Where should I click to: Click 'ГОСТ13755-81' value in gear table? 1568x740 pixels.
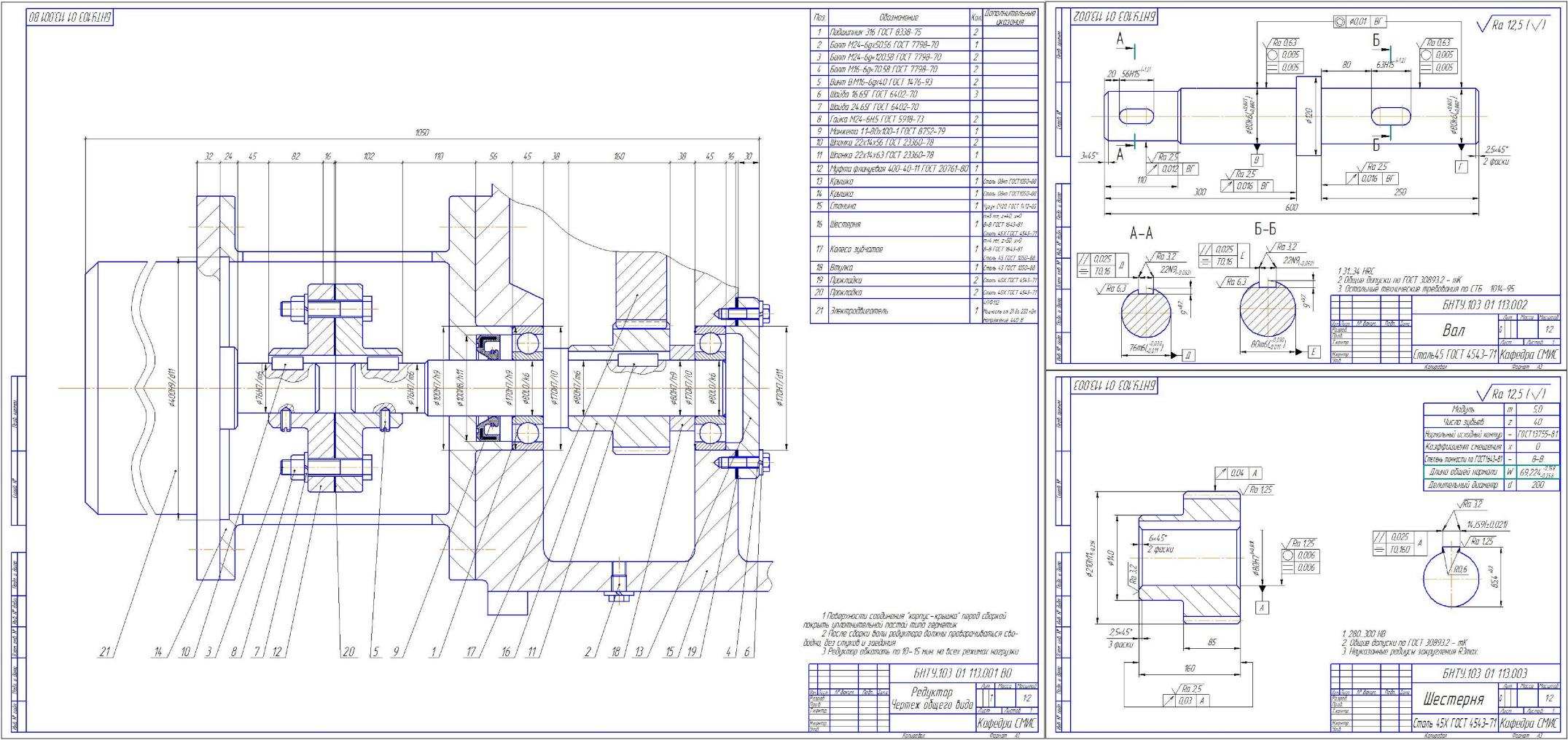(1537, 435)
